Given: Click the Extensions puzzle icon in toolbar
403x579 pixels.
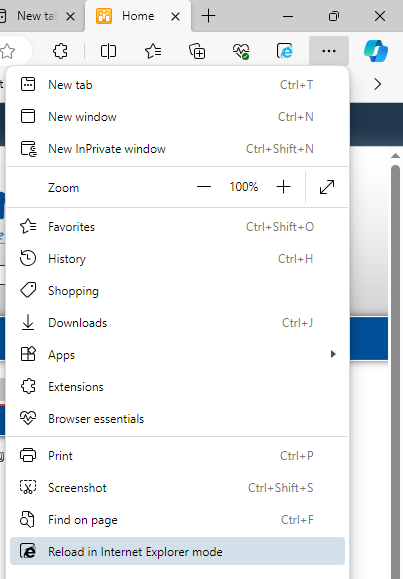Looking at the screenshot, I should click(60, 51).
